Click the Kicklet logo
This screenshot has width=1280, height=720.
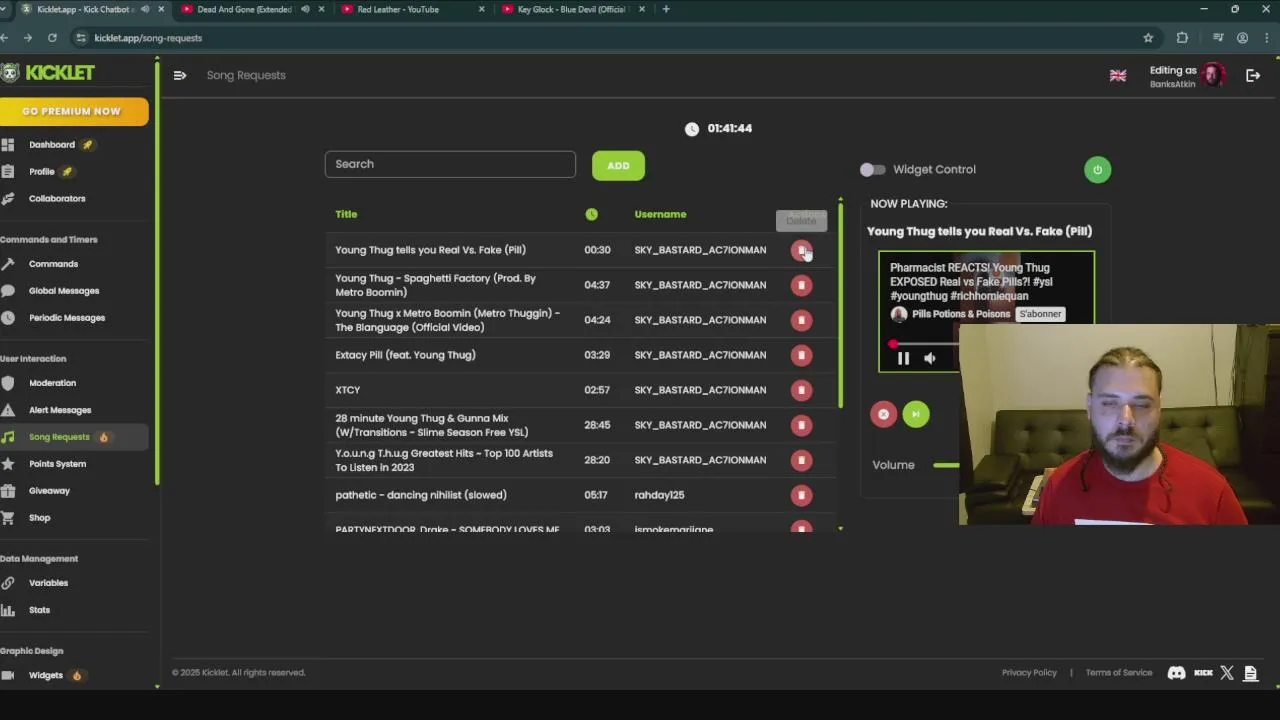tap(48, 73)
